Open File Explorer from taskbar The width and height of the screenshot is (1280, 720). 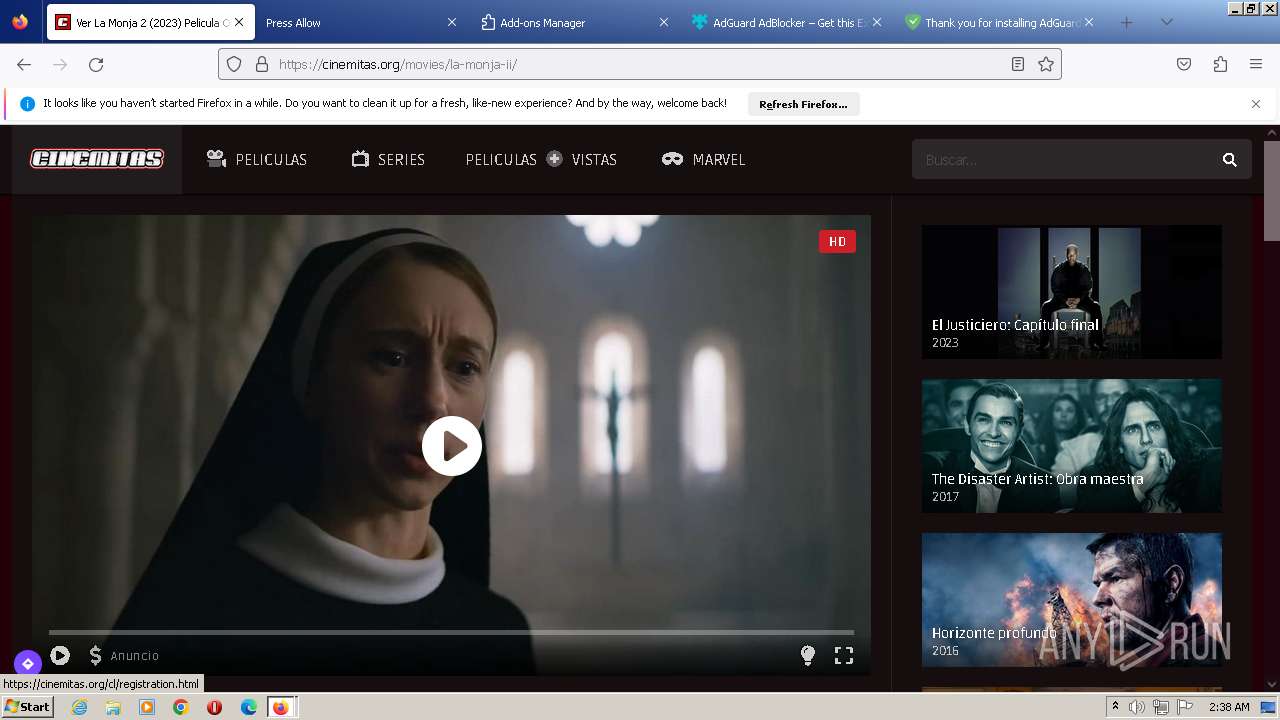point(113,707)
